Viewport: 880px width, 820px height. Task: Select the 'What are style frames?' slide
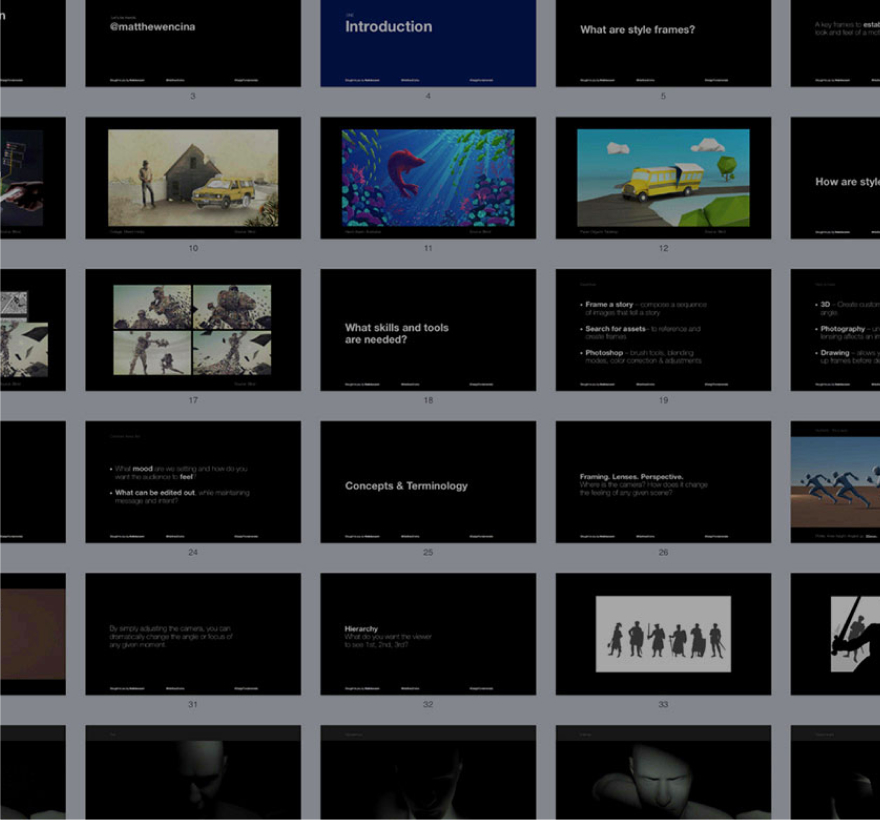pyautogui.click(x=663, y=42)
